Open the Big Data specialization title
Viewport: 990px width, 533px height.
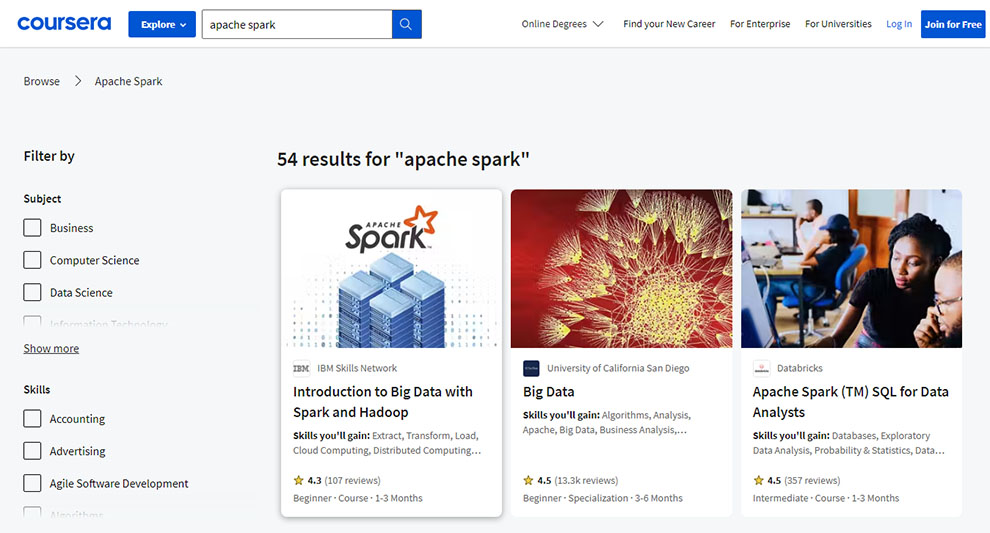pos(549,392)
